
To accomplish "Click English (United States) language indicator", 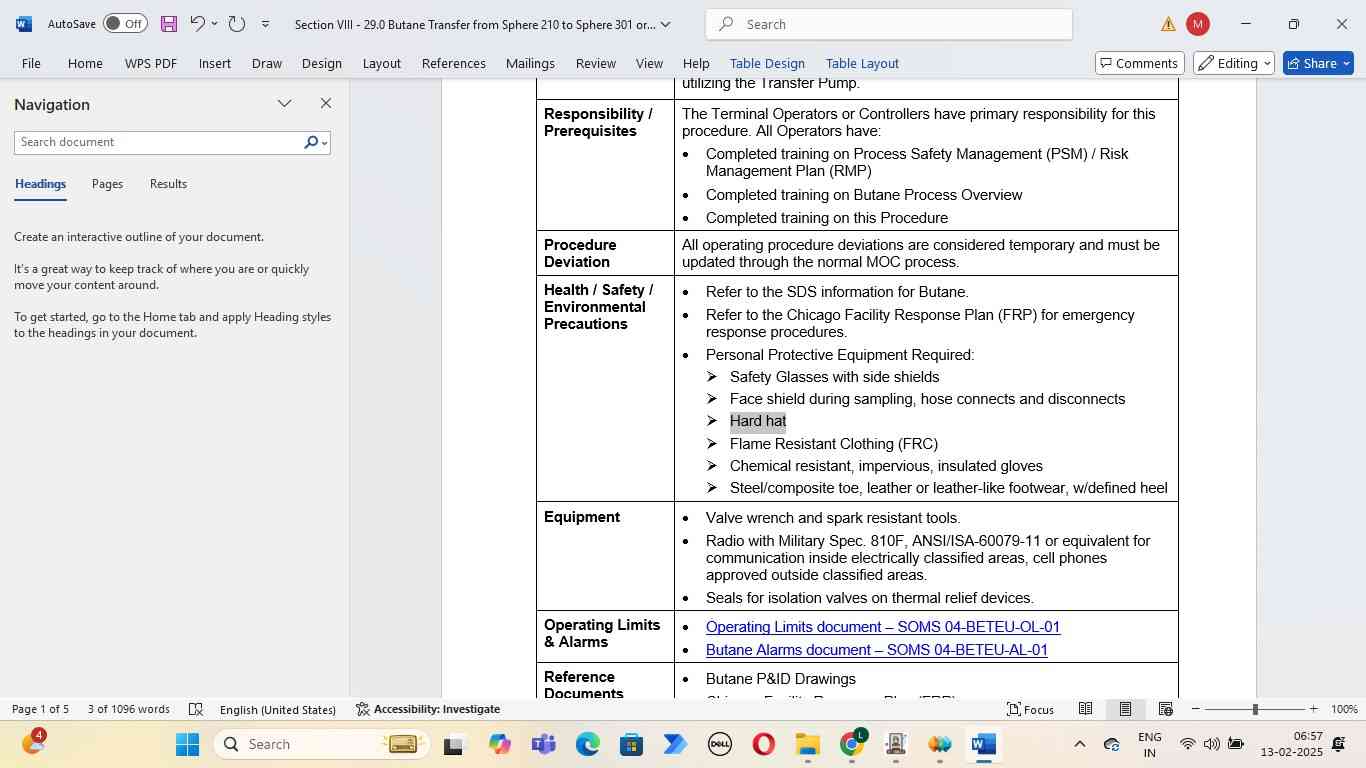I will pos(278,709).
